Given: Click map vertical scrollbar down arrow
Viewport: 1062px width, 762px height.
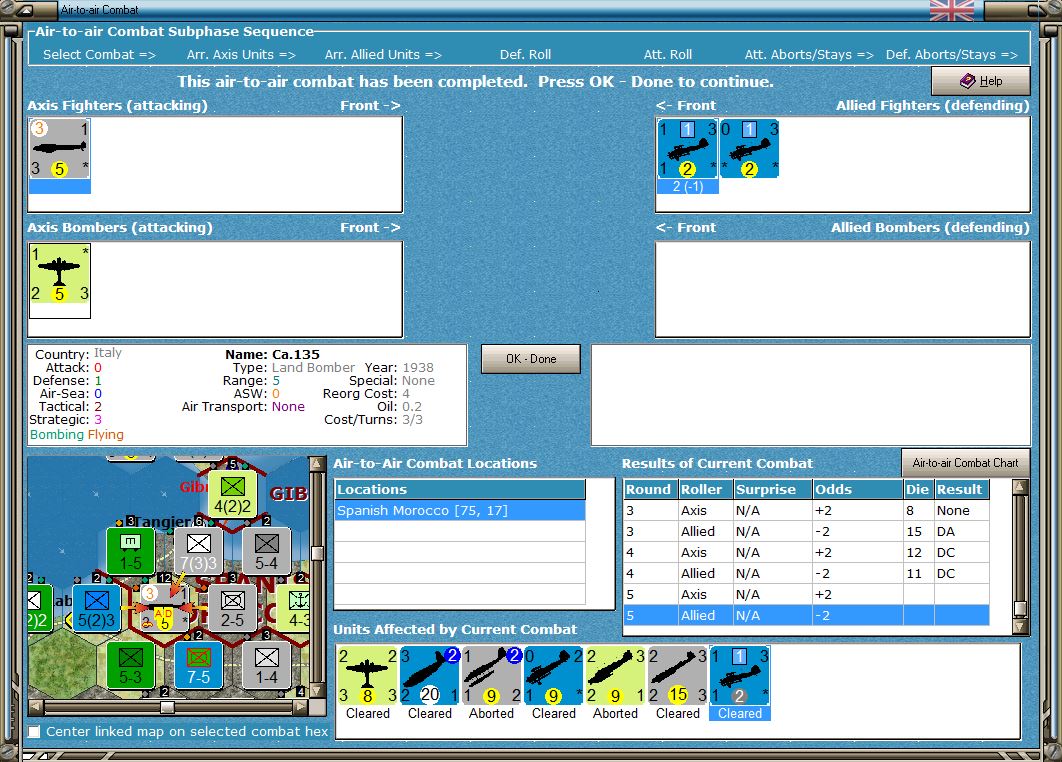Looking at the screenshot, I should click(316, 692).
